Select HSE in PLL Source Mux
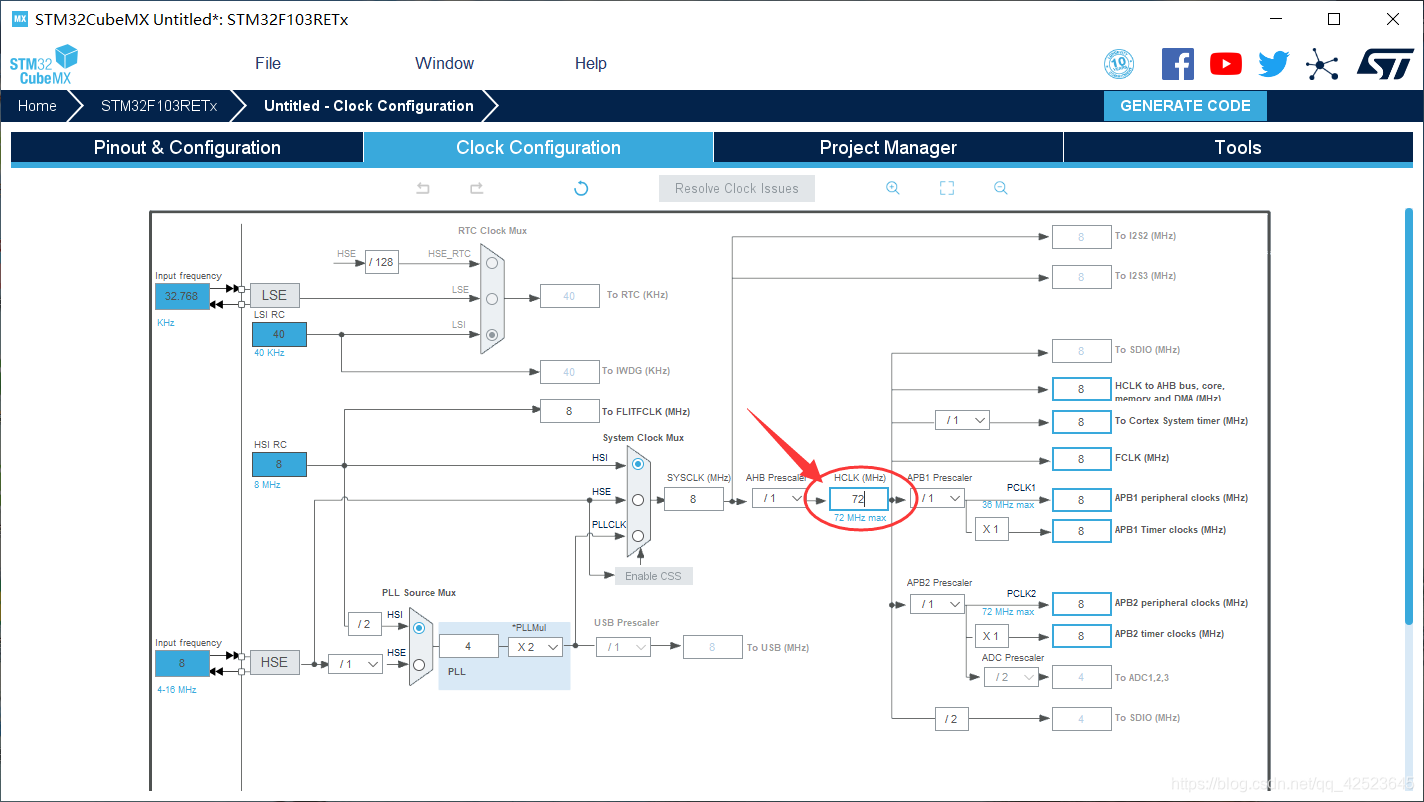The width and height of the screenshot is (1424, 802). [419, 664]
